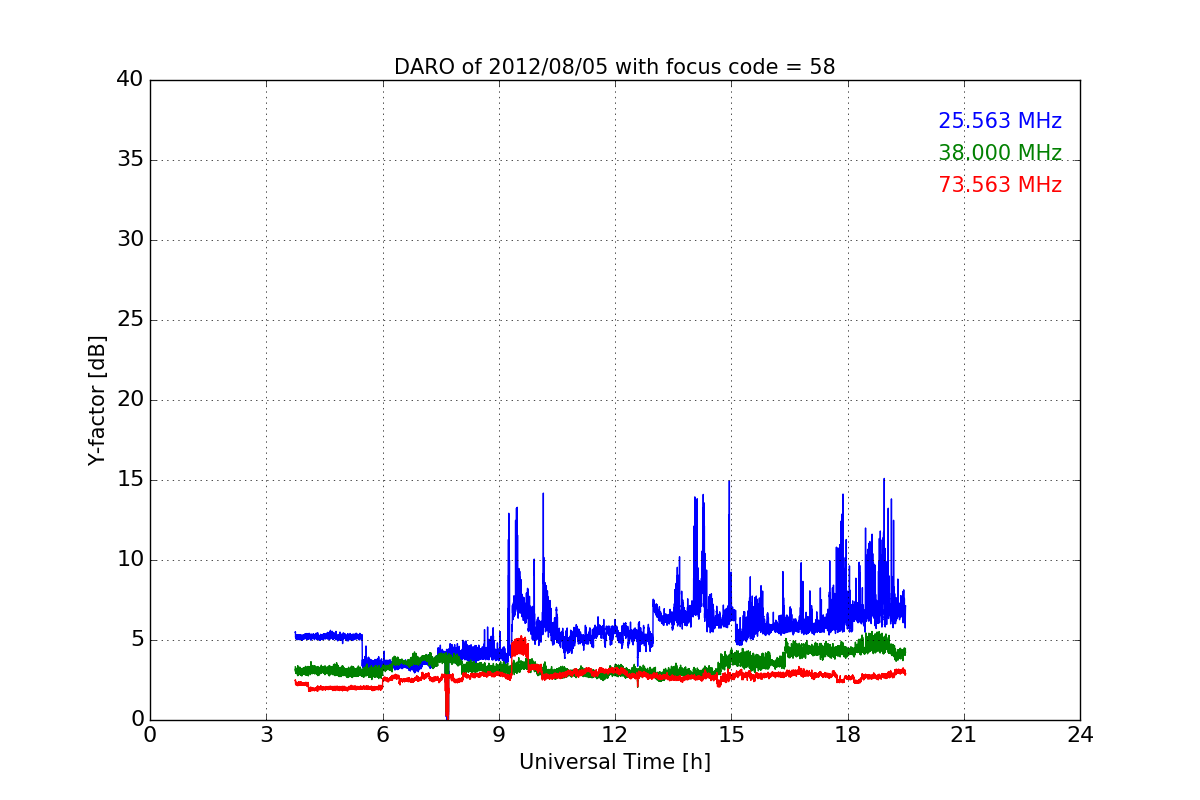Screen dimensions: 1200x800
Task: Click the y-axis tick label 15
Action: (x=130, y=480)
